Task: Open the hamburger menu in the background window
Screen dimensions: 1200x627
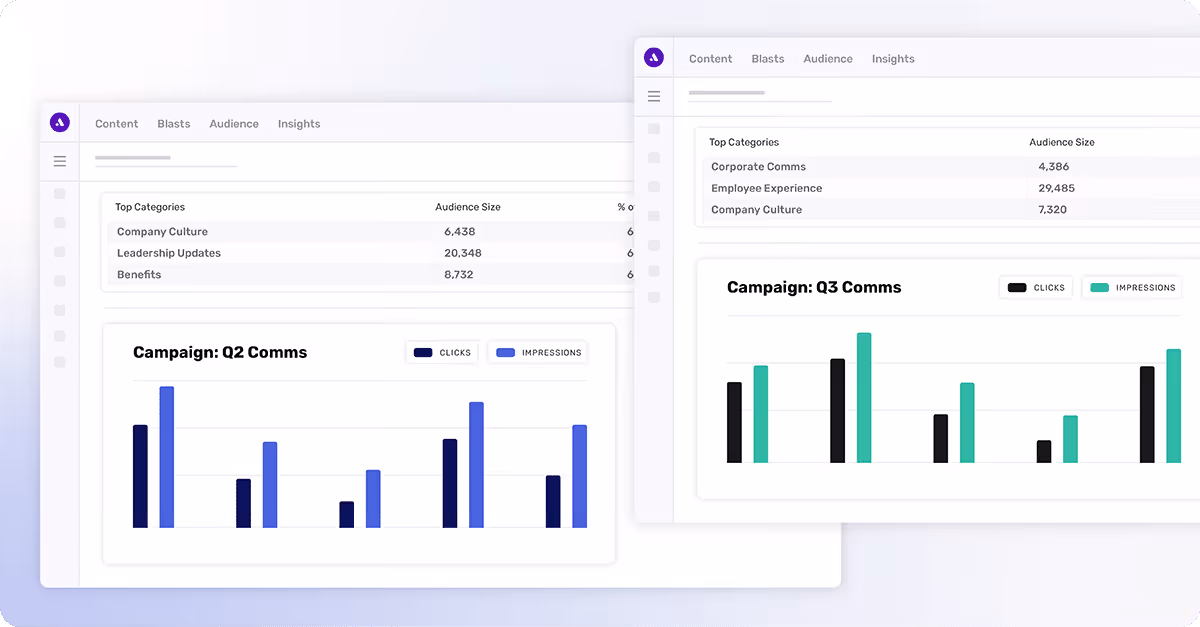Action: click(x=655, y=96)
